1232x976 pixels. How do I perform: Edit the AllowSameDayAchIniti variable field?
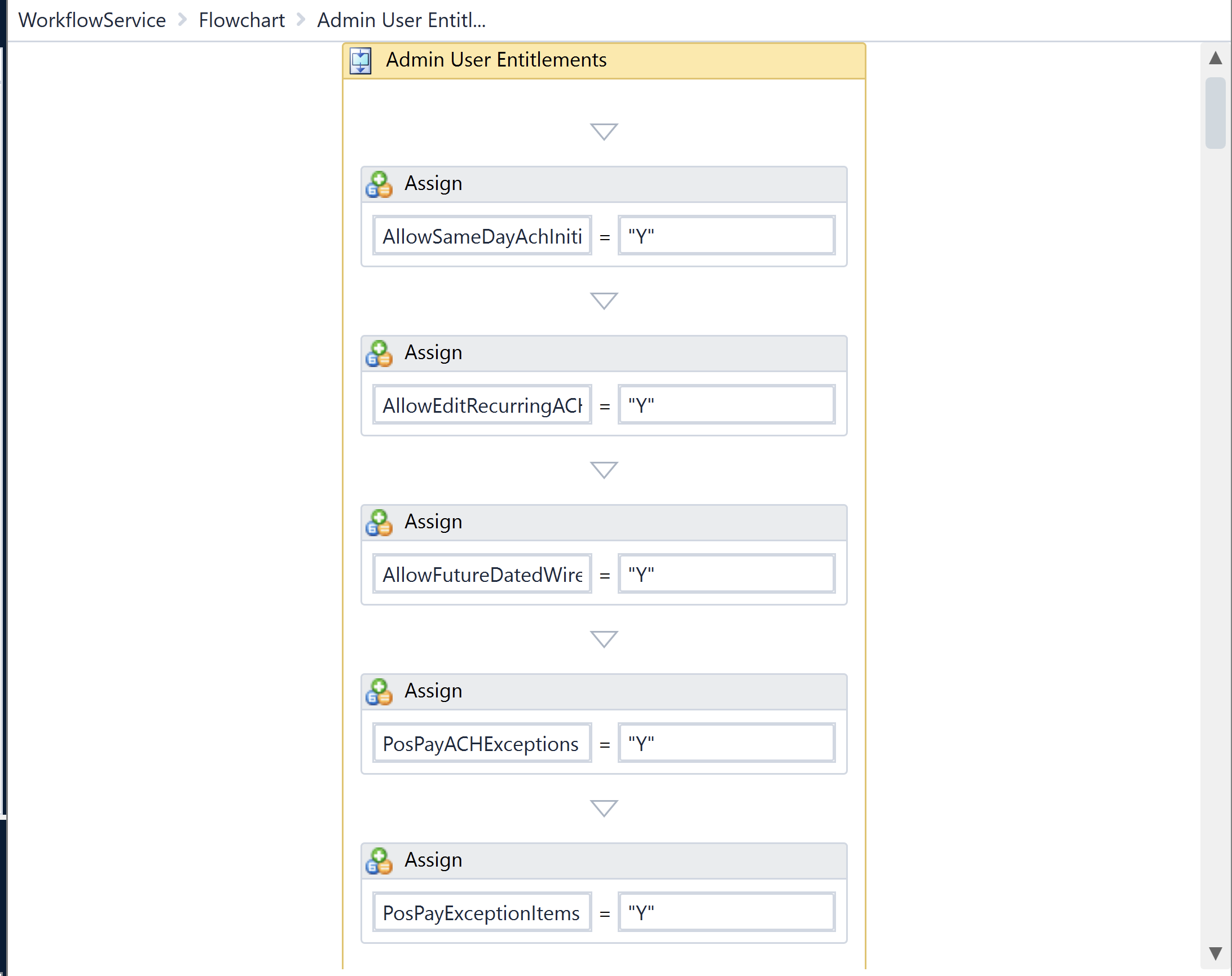(x=482, y=236)
